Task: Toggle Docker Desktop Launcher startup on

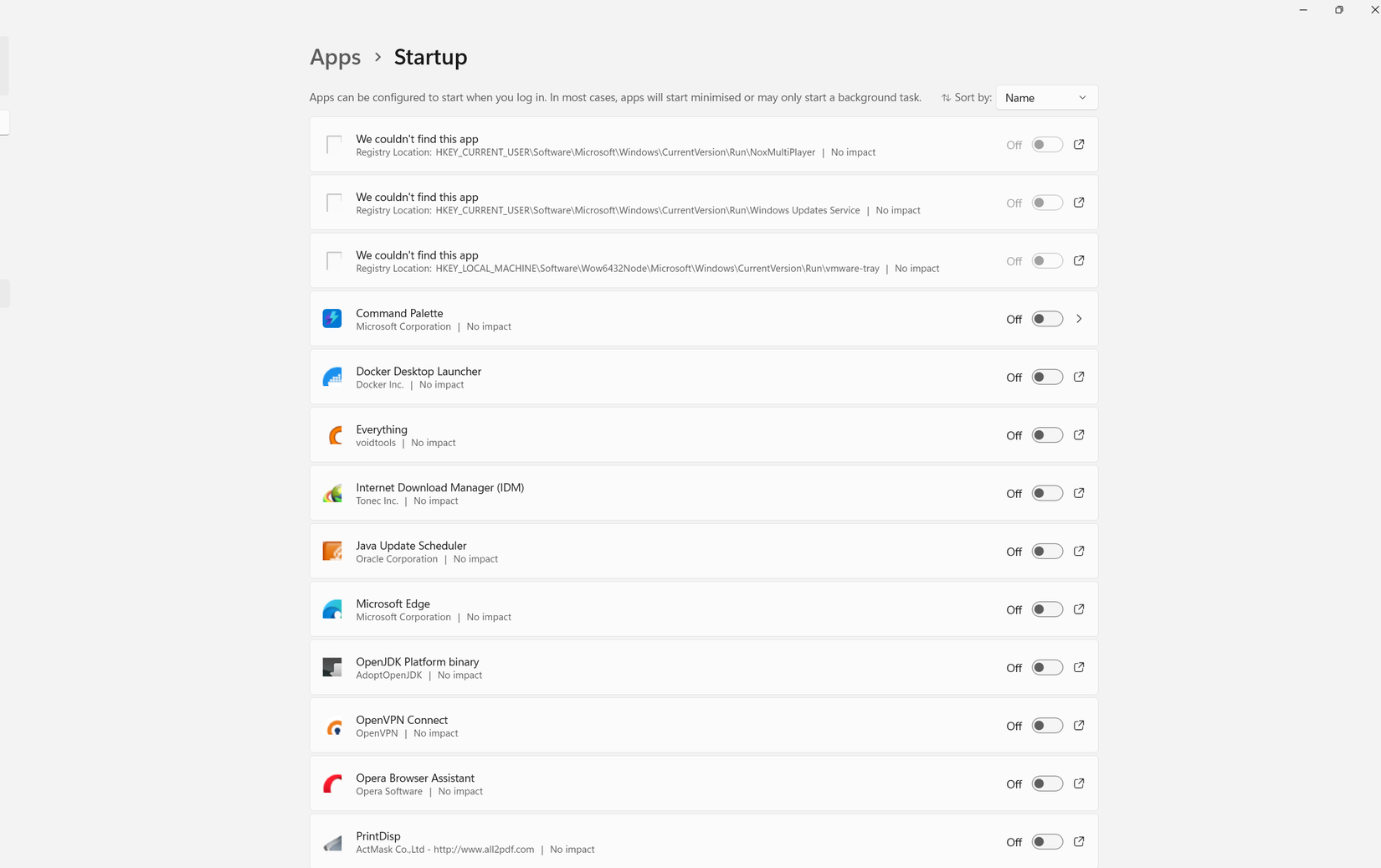Action: (1047, 377)
